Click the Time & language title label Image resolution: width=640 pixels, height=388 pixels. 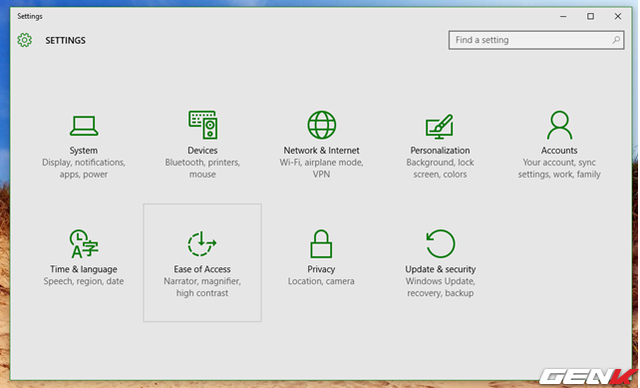click(84, 269)
